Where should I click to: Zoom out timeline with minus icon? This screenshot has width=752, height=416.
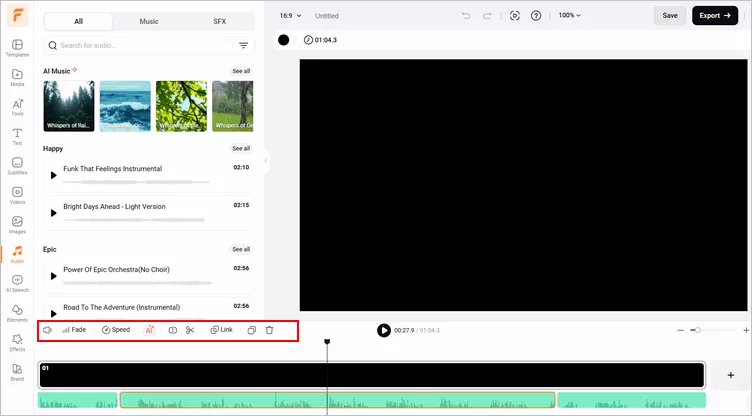pyautogui.click(x=681, y=330)
